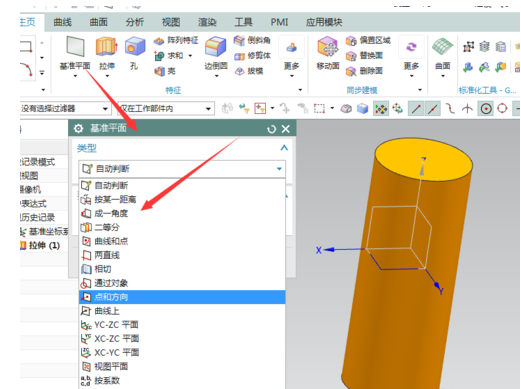Toggle the endpoint snap icon
This screenshot has height=389, width=521.
(x=416, y=109)
